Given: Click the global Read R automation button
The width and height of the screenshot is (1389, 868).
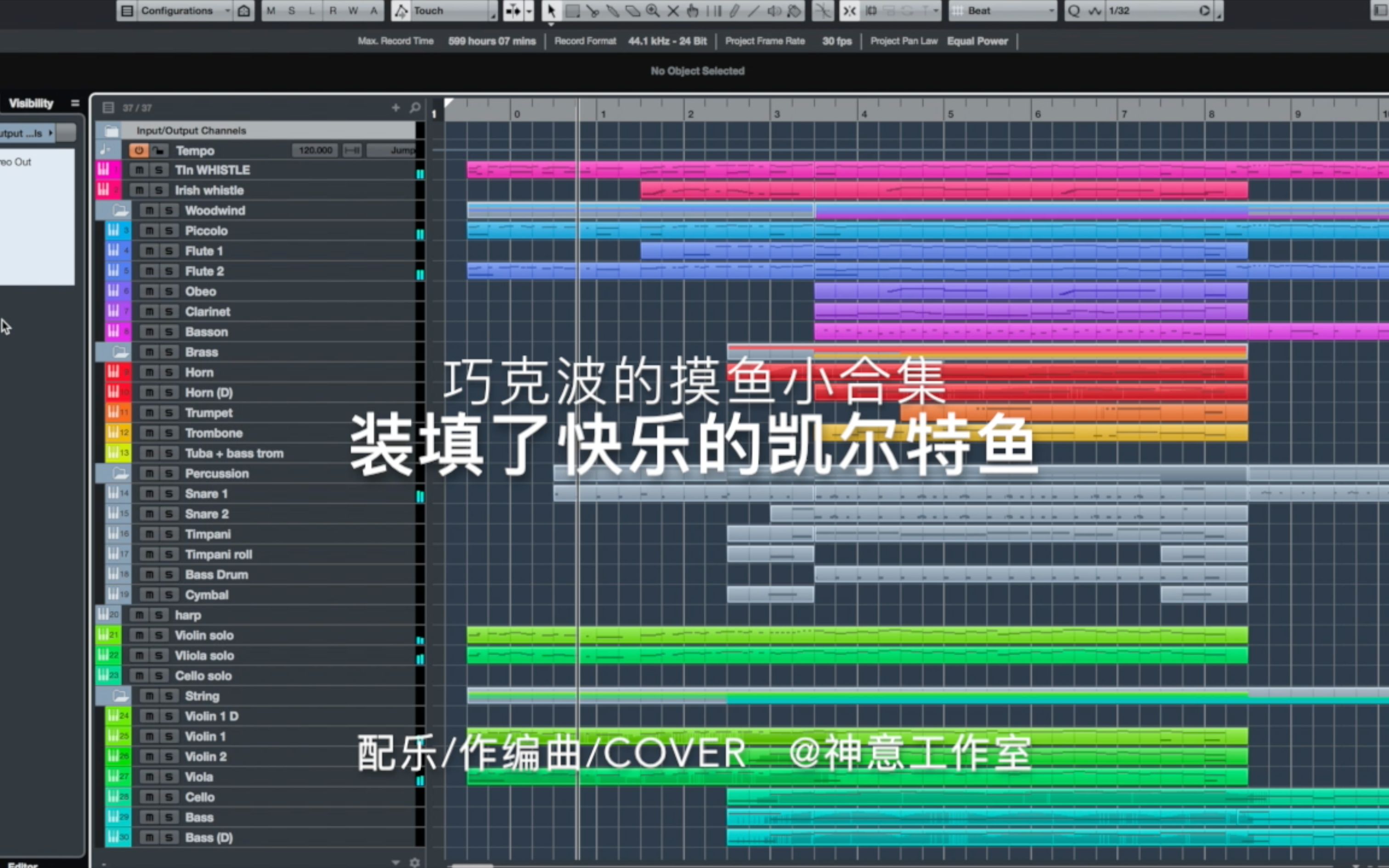Looking at the screenshot, I should click(x=333, y=10).
